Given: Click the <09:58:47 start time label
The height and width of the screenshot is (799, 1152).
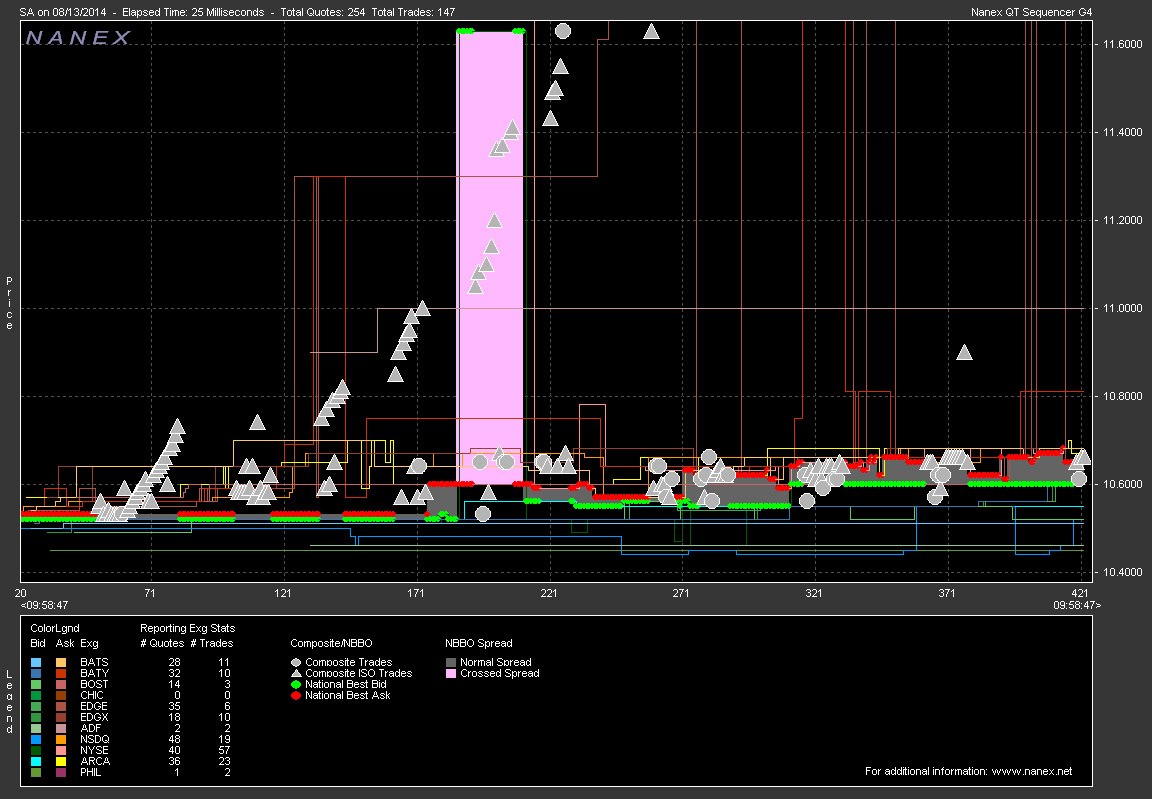Looking at the screenshot, I should 44,605.
